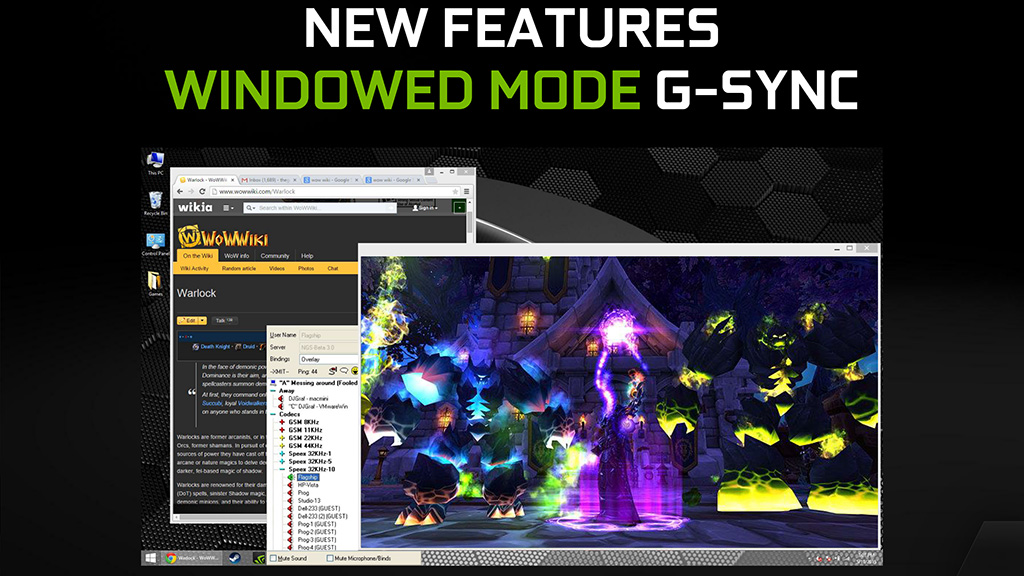Open the Wiki Activity link
The width and height of the screenshot is (1024, 576).
tap(194, 268)
